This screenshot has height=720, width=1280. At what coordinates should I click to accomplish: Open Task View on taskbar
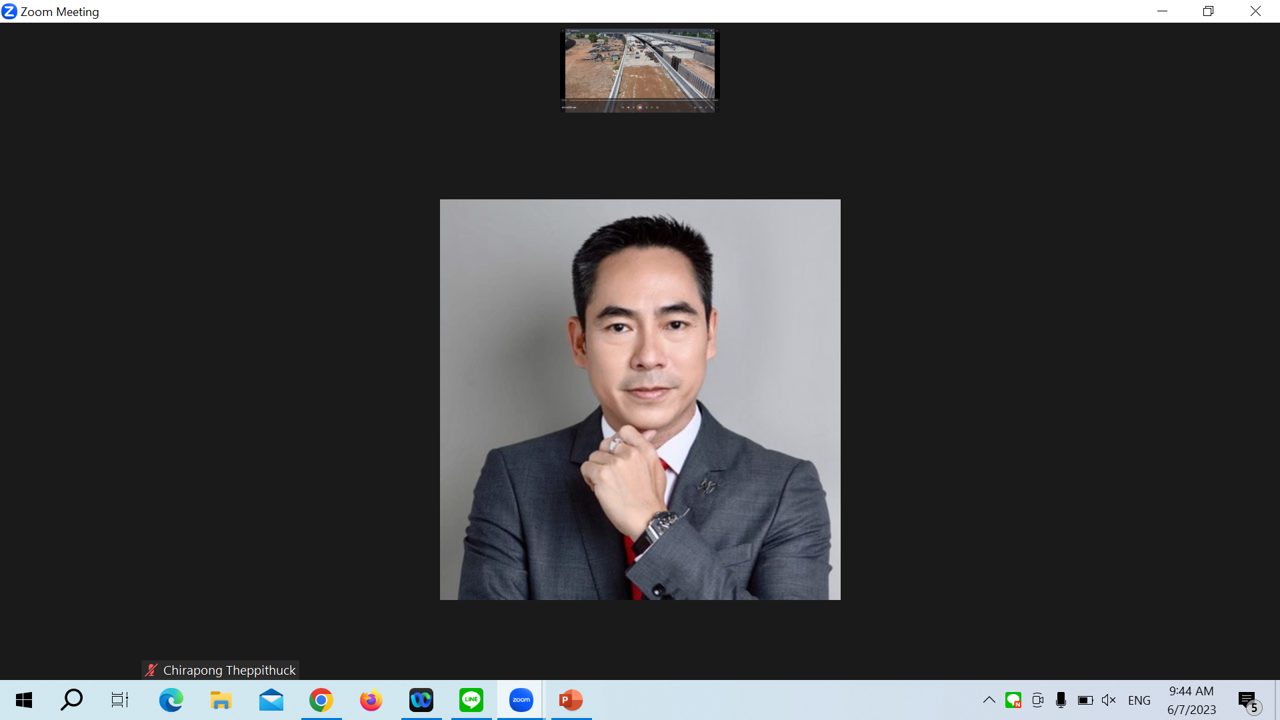(x=120, y=700)
